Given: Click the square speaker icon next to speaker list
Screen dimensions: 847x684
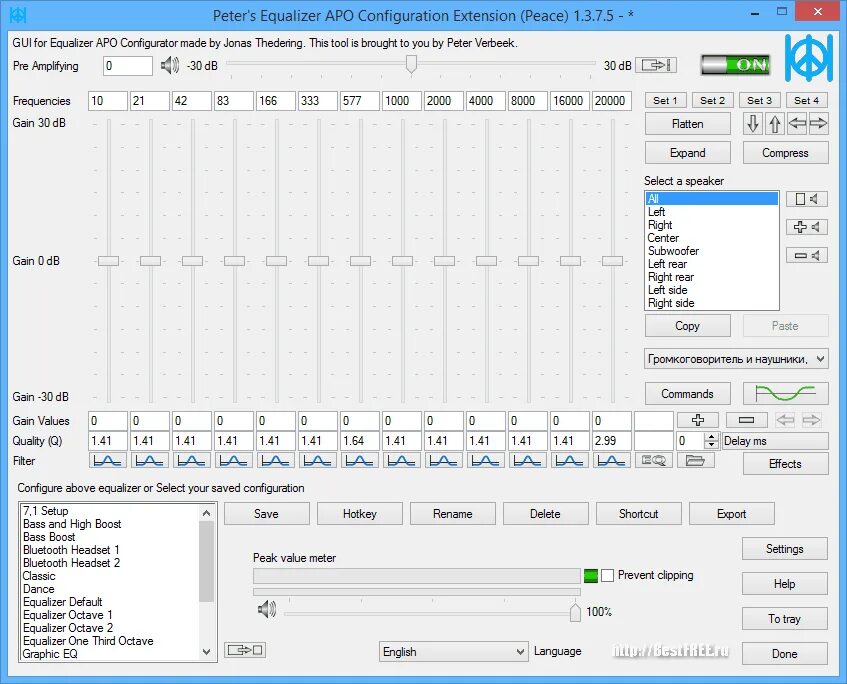Looking at the screenshot, I should [x=806, y=199].
